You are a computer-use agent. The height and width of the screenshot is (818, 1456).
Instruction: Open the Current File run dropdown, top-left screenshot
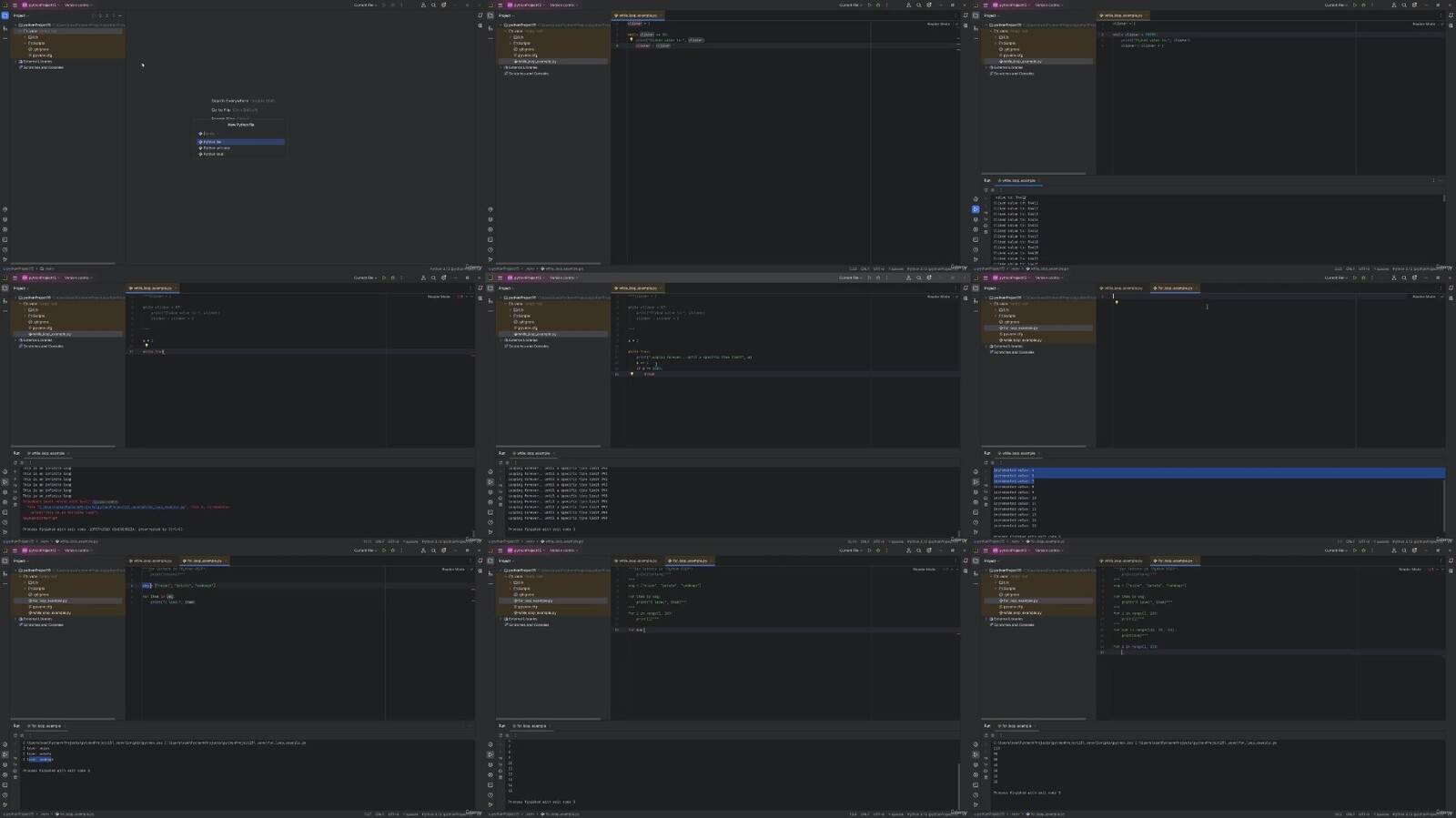coord(365,5)
